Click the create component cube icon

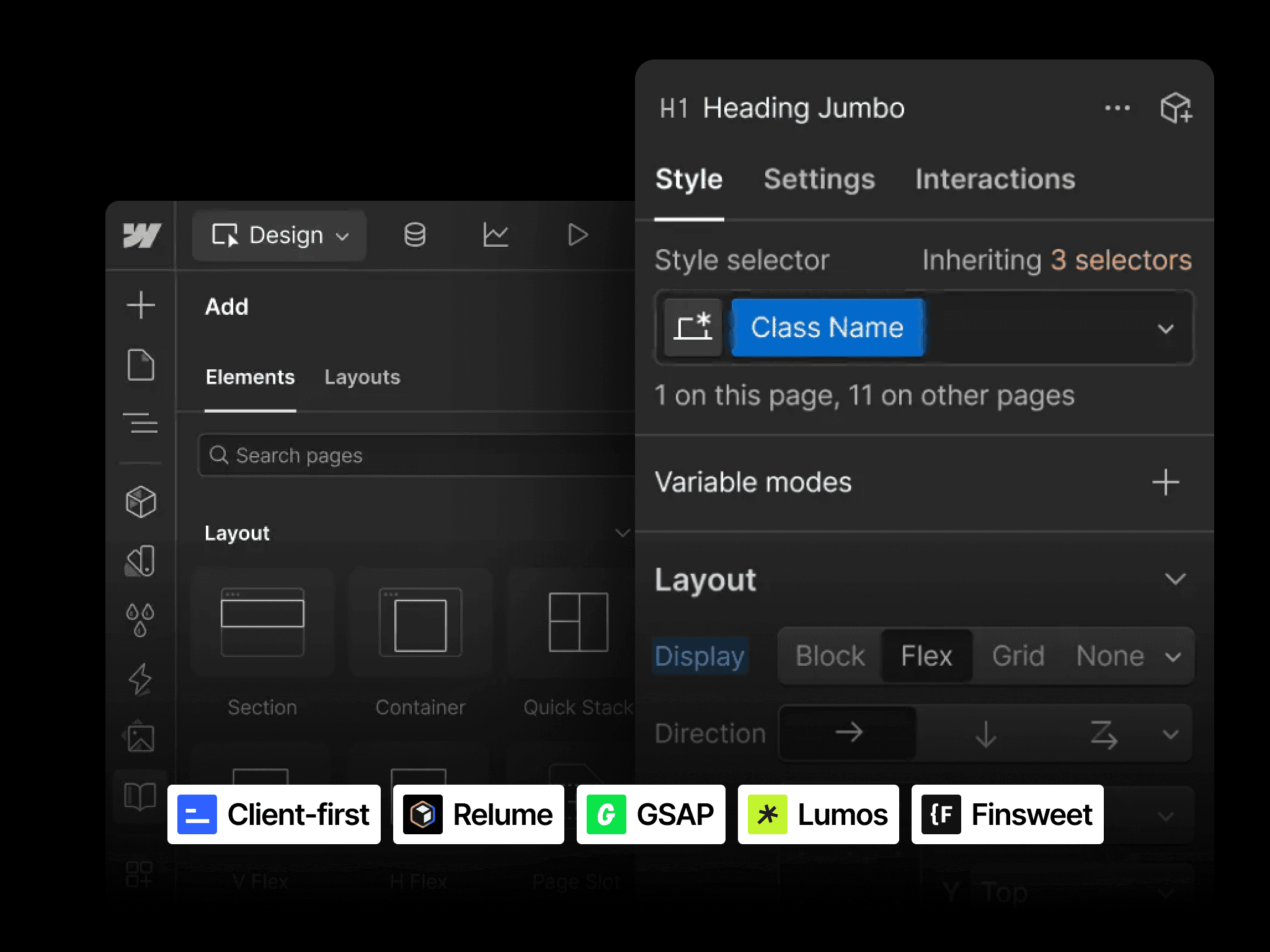click(1176, 108)
